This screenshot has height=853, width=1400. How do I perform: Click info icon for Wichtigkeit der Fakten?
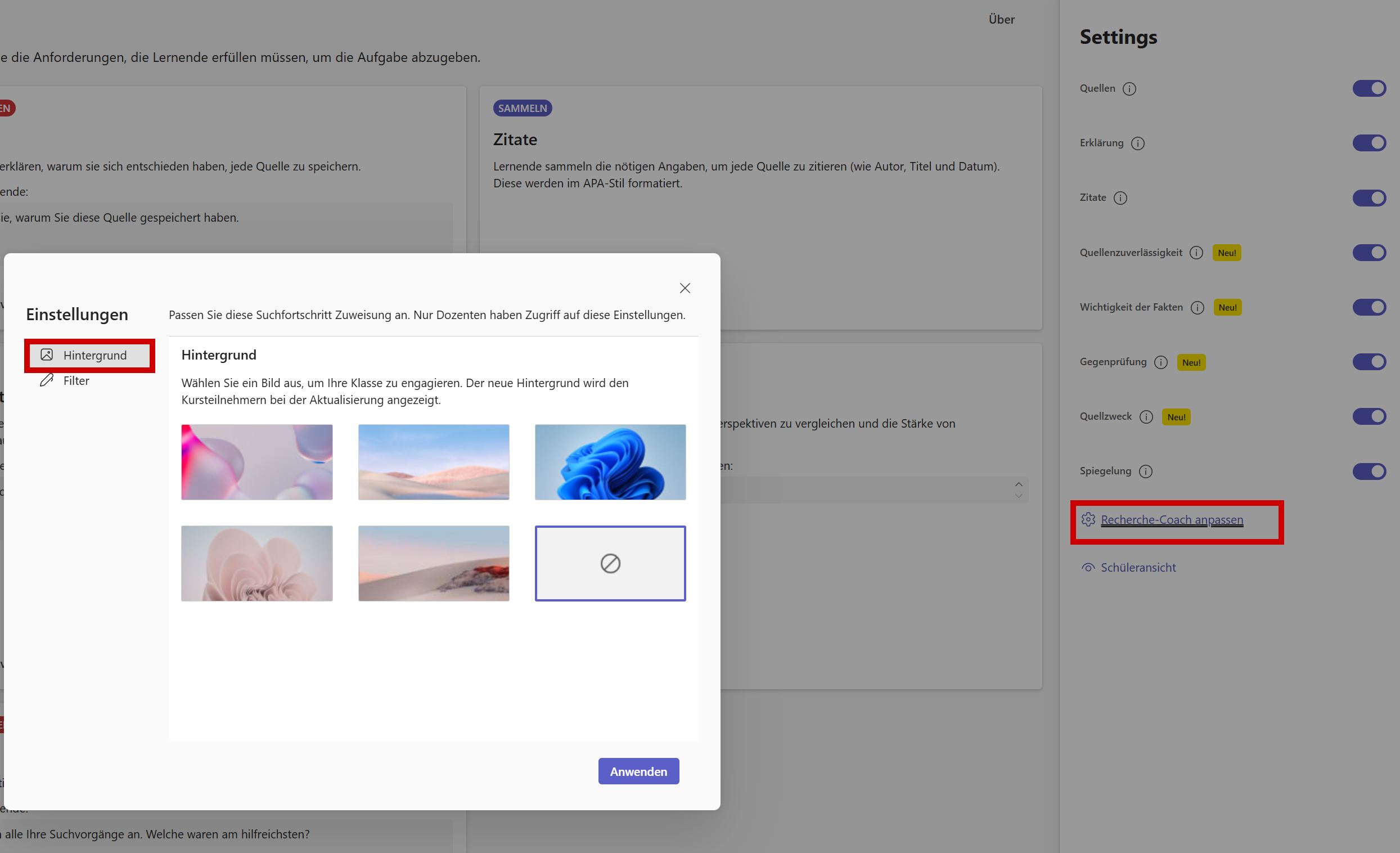(x=1197, y=307)
